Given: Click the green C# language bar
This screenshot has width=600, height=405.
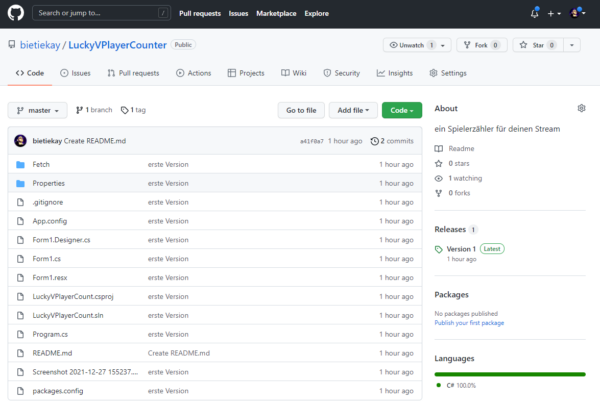Looking at the screenshot, I should (510, 374).
